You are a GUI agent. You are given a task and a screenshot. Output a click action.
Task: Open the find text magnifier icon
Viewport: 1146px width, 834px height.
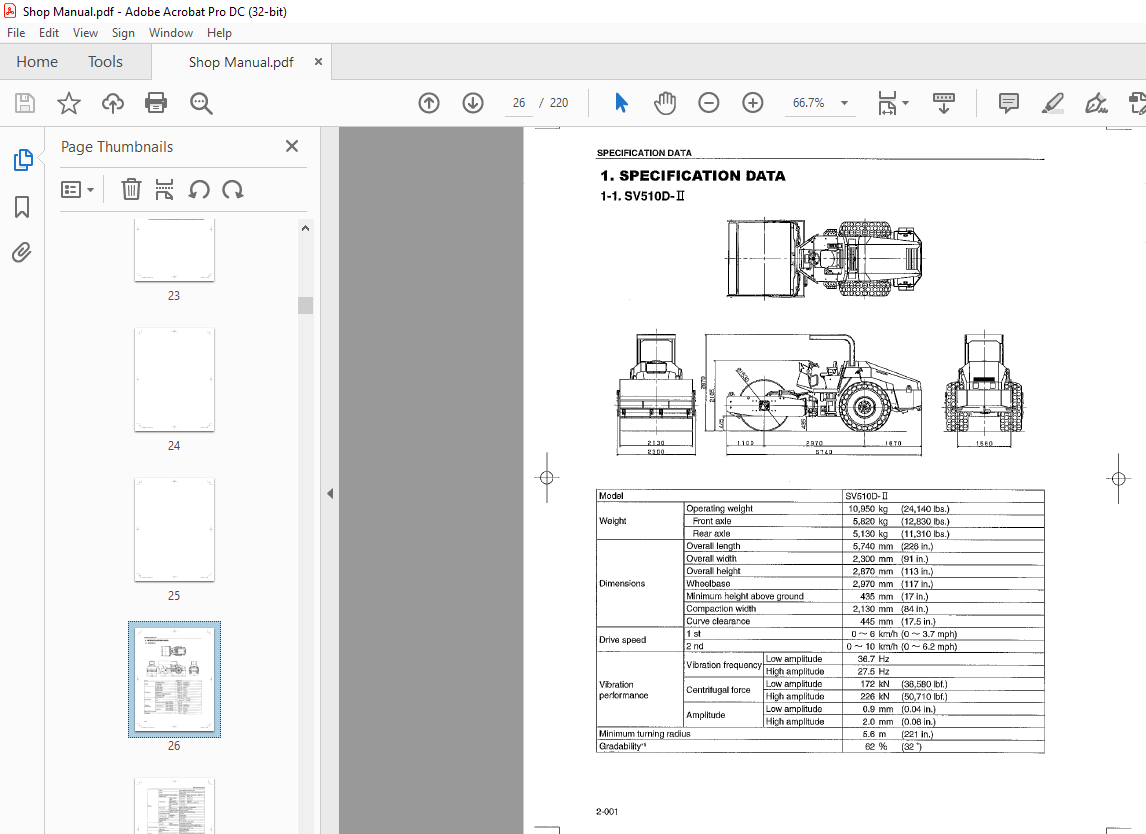[x=201, y=103]
